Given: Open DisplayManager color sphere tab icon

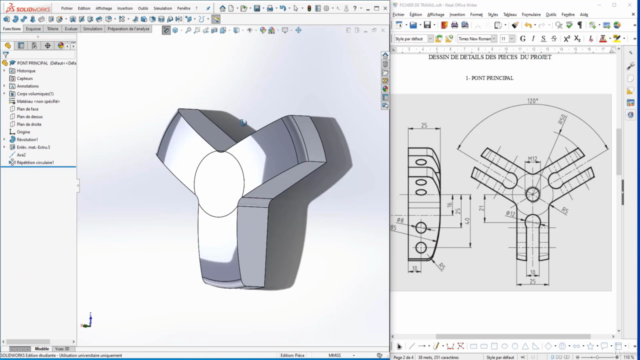Looking at the screenshot, I should (x=61, y=46).
